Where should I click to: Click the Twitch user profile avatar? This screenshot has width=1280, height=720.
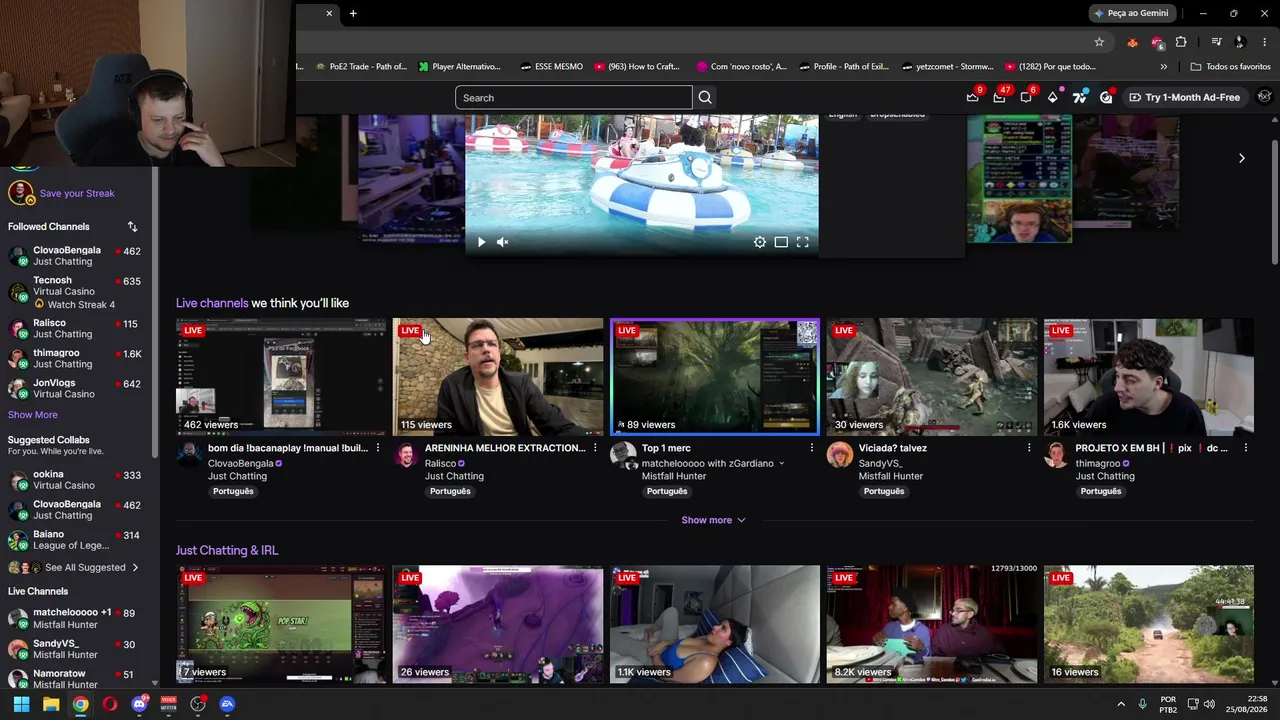1264,97
